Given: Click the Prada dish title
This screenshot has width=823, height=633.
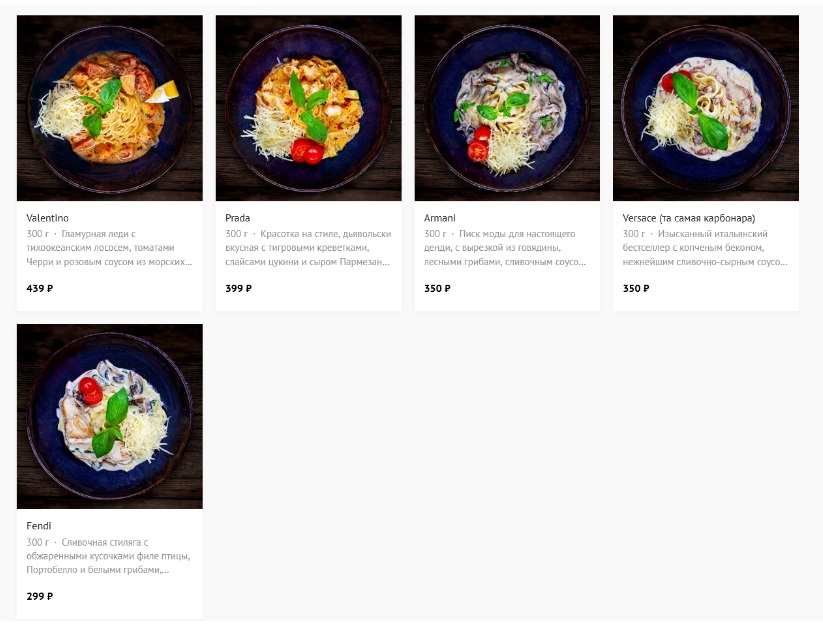Looking at the screenshot, I should point(237,218).
